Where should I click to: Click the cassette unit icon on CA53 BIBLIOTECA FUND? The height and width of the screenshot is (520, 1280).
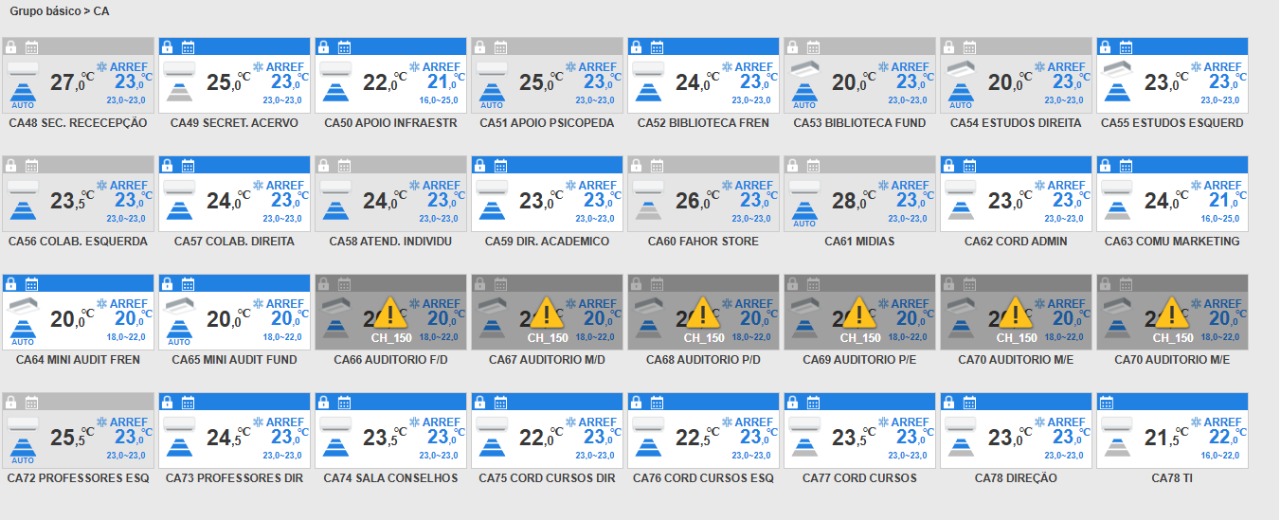tap(805, 70)
